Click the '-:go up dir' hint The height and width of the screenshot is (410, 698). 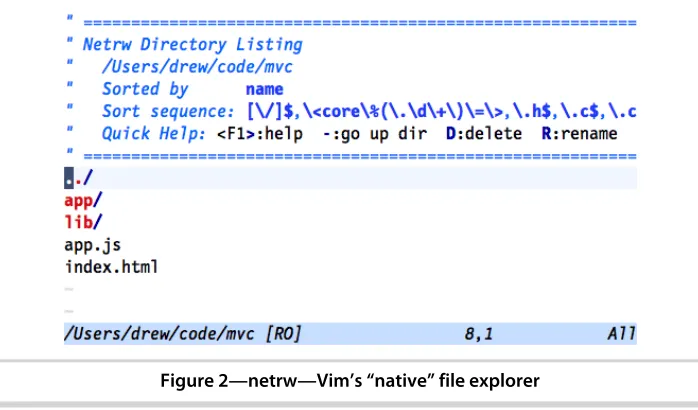pos(375,134)
